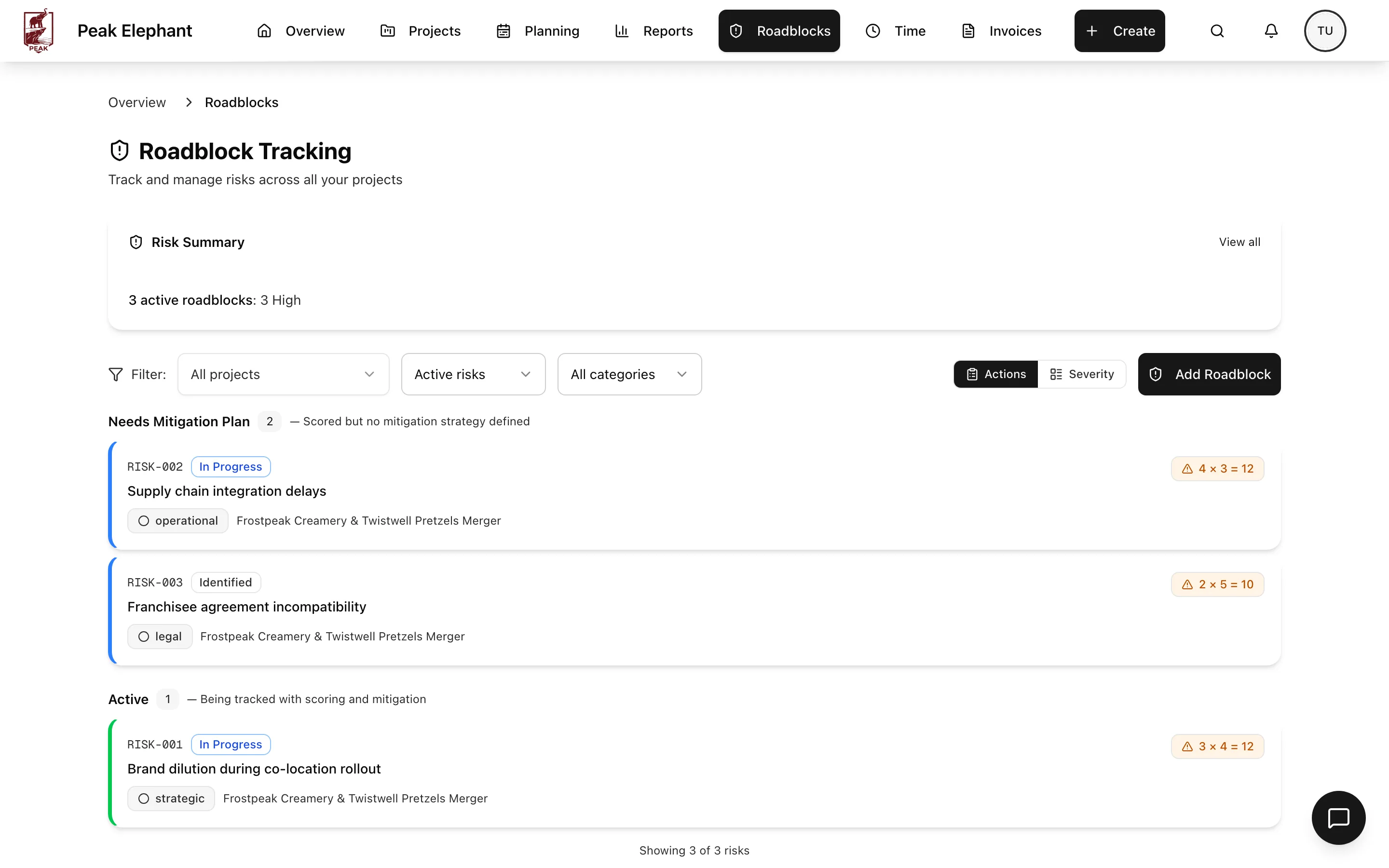Image resolution: width=1389 pixels, height=868 pixels.
Task: Open the Time nav item
Action: click(896, 31)
